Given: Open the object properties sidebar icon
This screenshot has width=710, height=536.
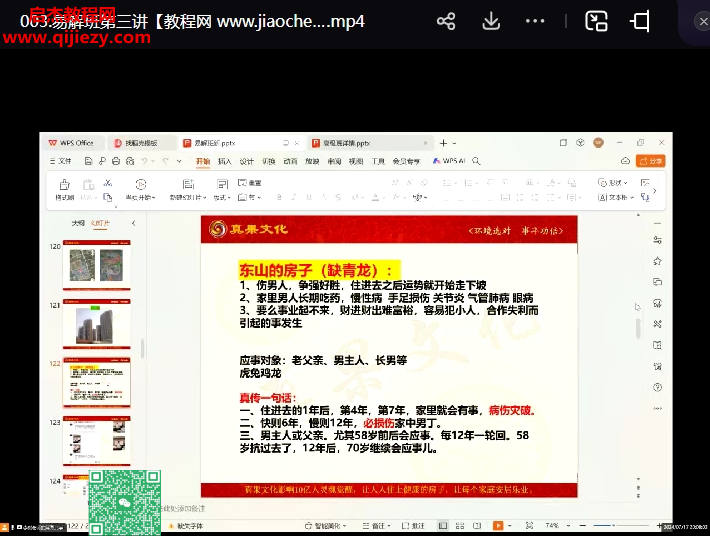Looking at the screenshot, I should [657, 240].
